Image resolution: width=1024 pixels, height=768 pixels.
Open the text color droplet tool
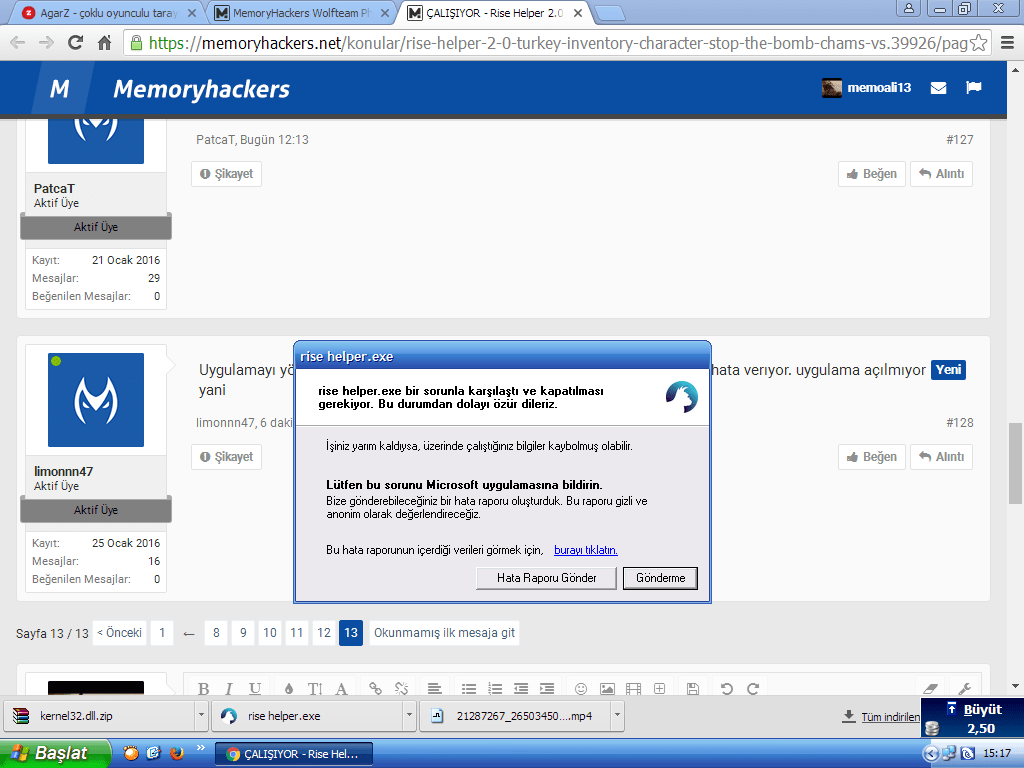tap(289, 688)
